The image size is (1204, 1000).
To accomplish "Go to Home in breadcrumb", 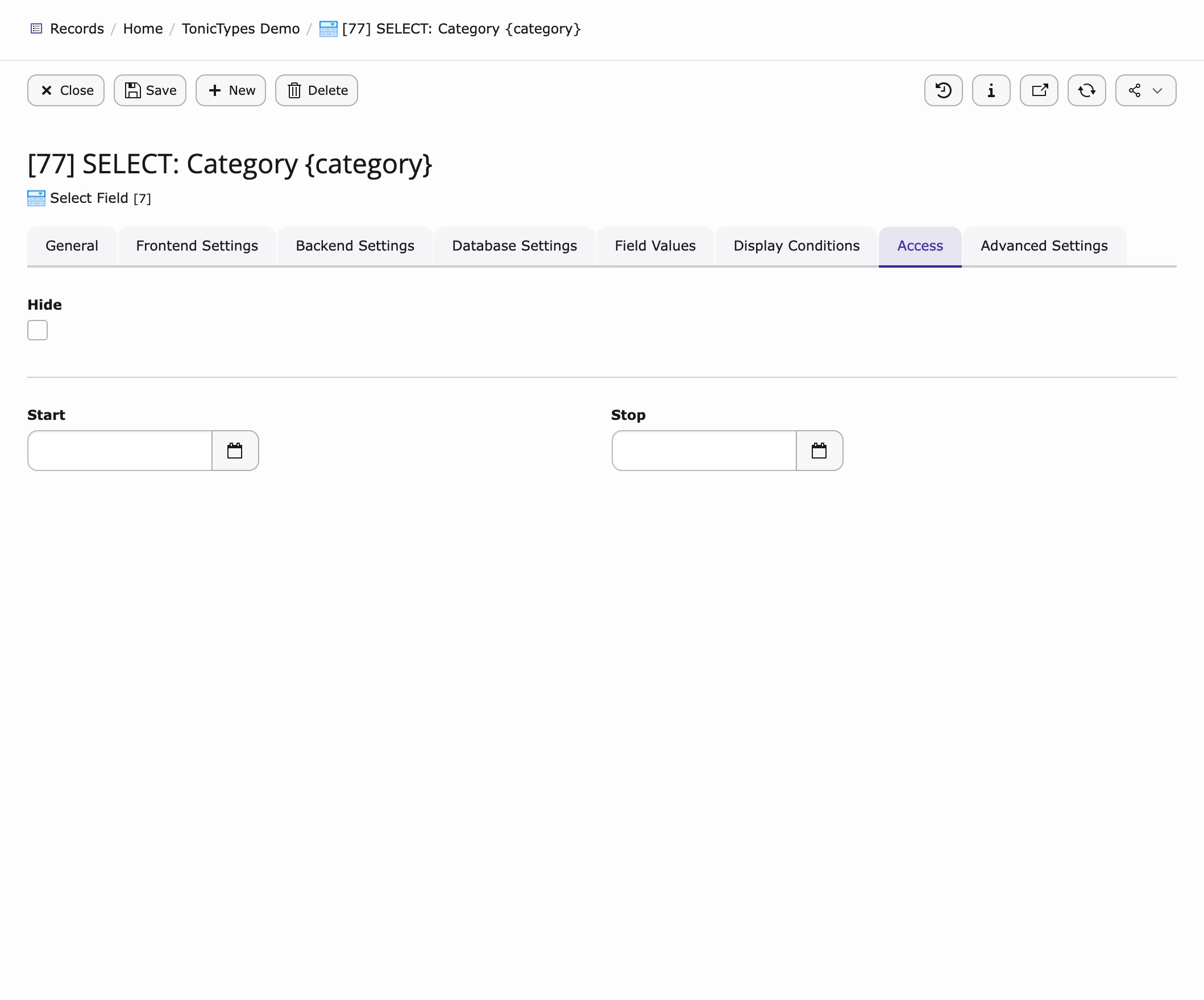I will (x=143, y=28).
